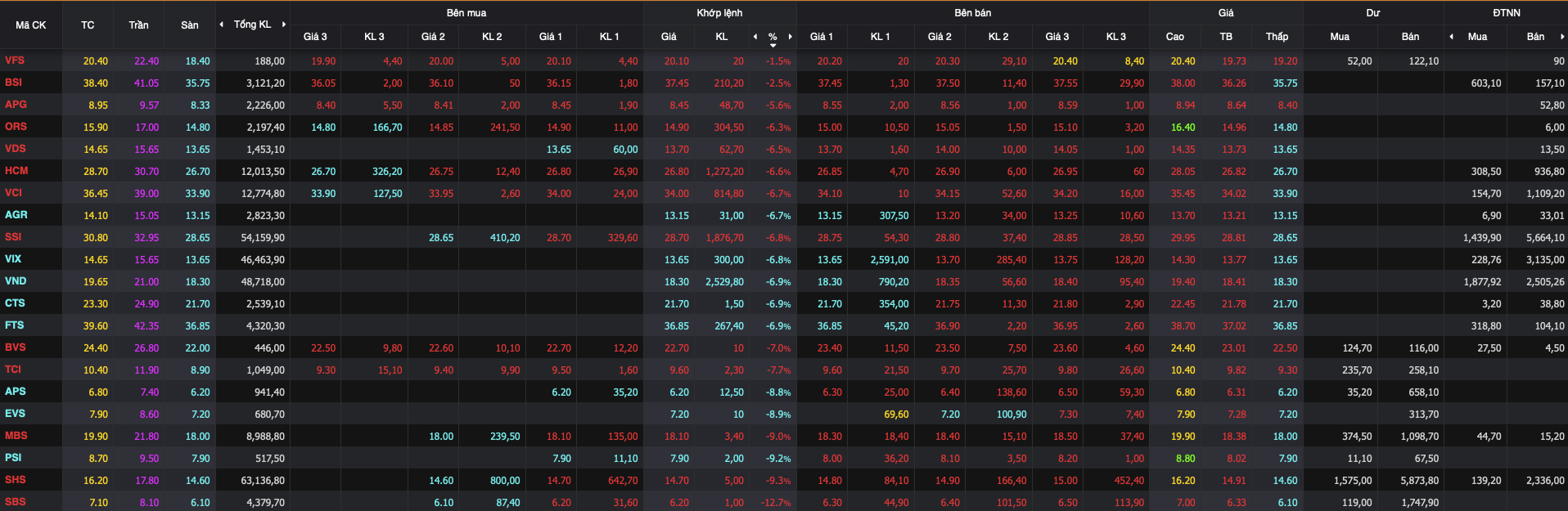Click VCI ceiling price 39.00
Viewport: 1568px width, 511px height.
(146, 194)
